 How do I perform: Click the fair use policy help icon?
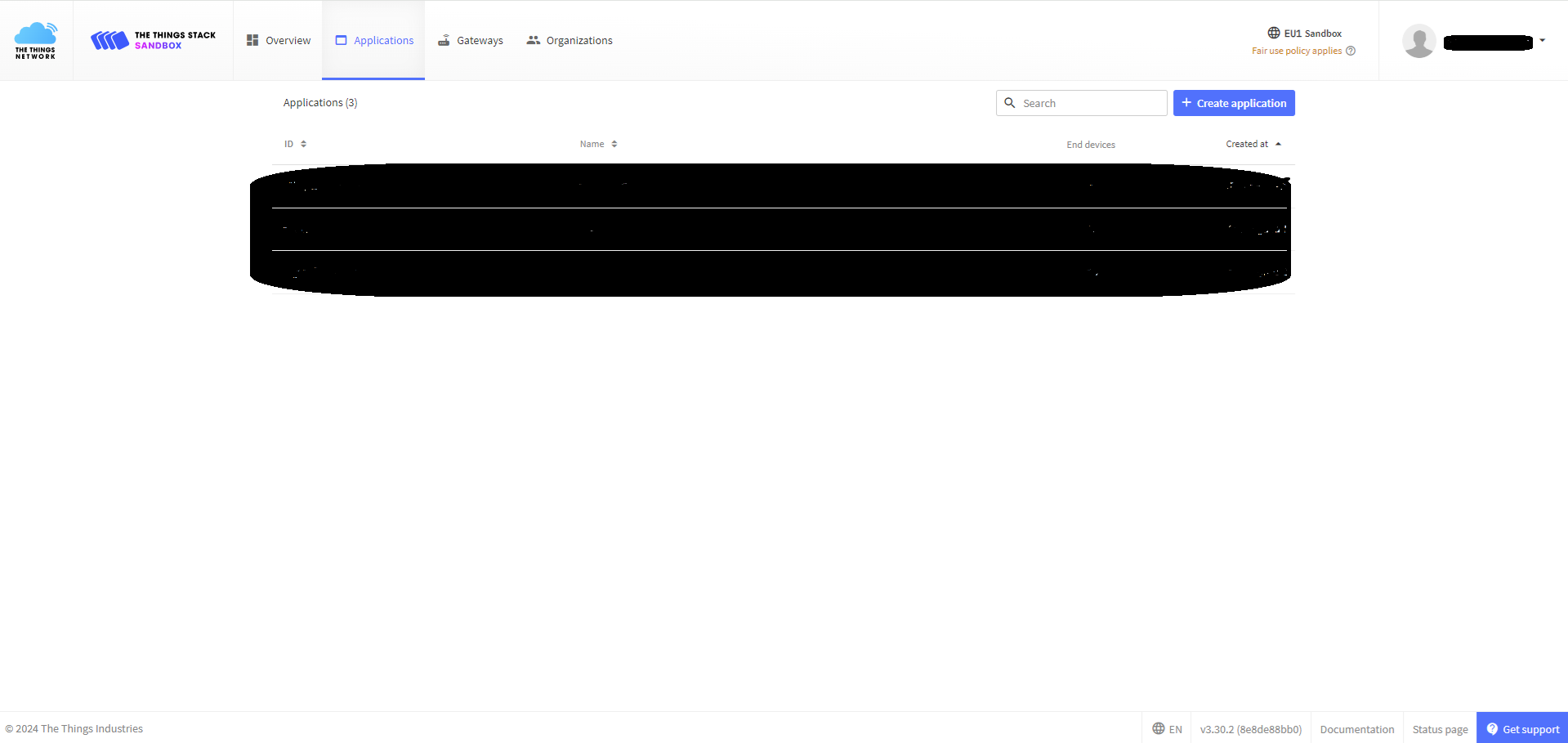coord(1351,51)
